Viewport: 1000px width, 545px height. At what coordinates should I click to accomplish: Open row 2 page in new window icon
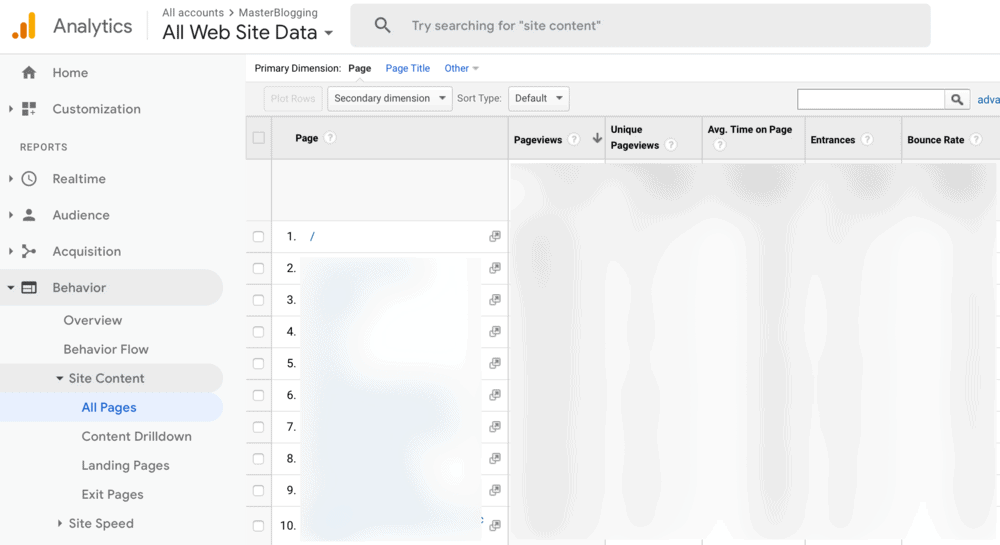(x=494, y=268)
